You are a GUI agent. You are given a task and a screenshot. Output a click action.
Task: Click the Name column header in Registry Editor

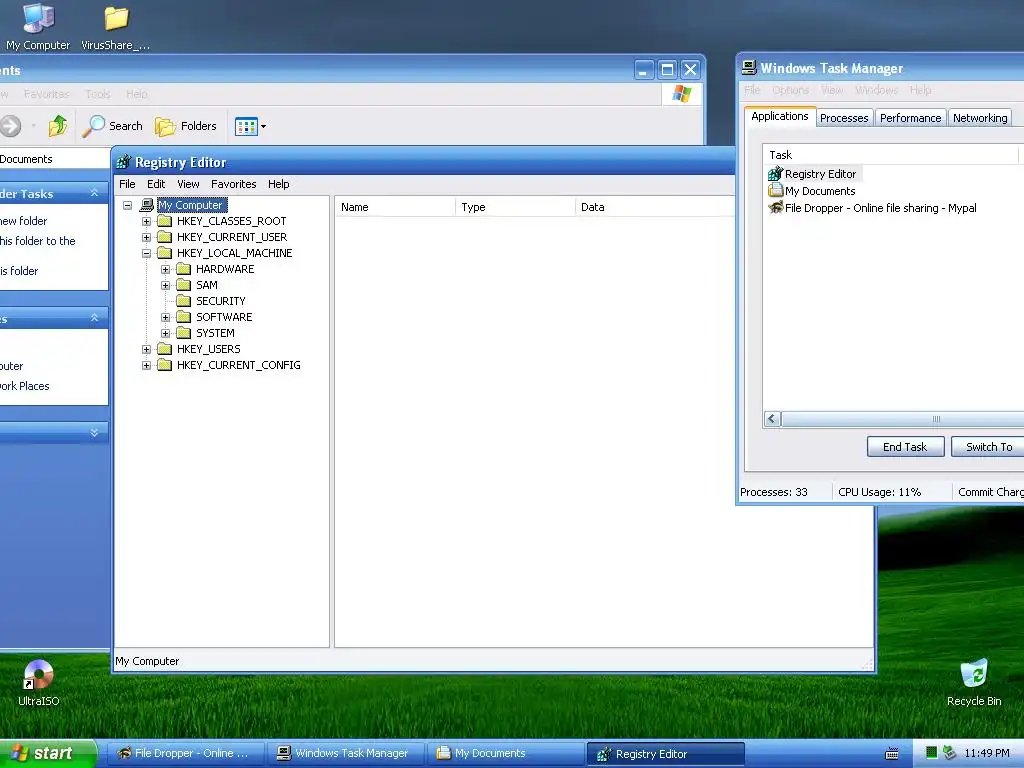pos(395,207)
